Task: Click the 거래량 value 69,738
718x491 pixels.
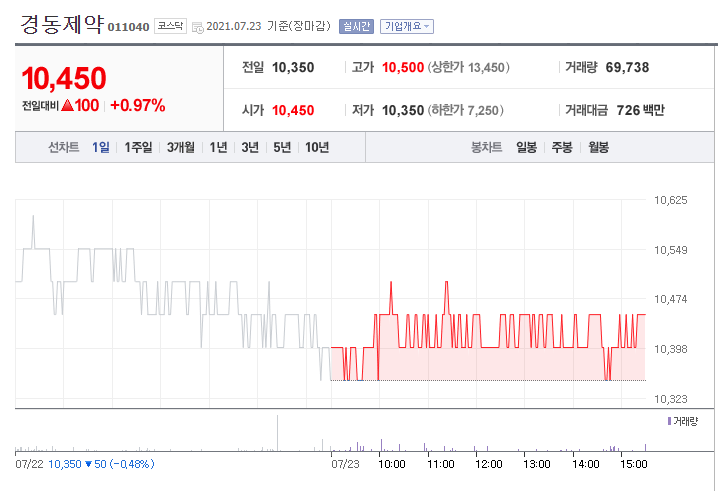Action: click(627, 68)
